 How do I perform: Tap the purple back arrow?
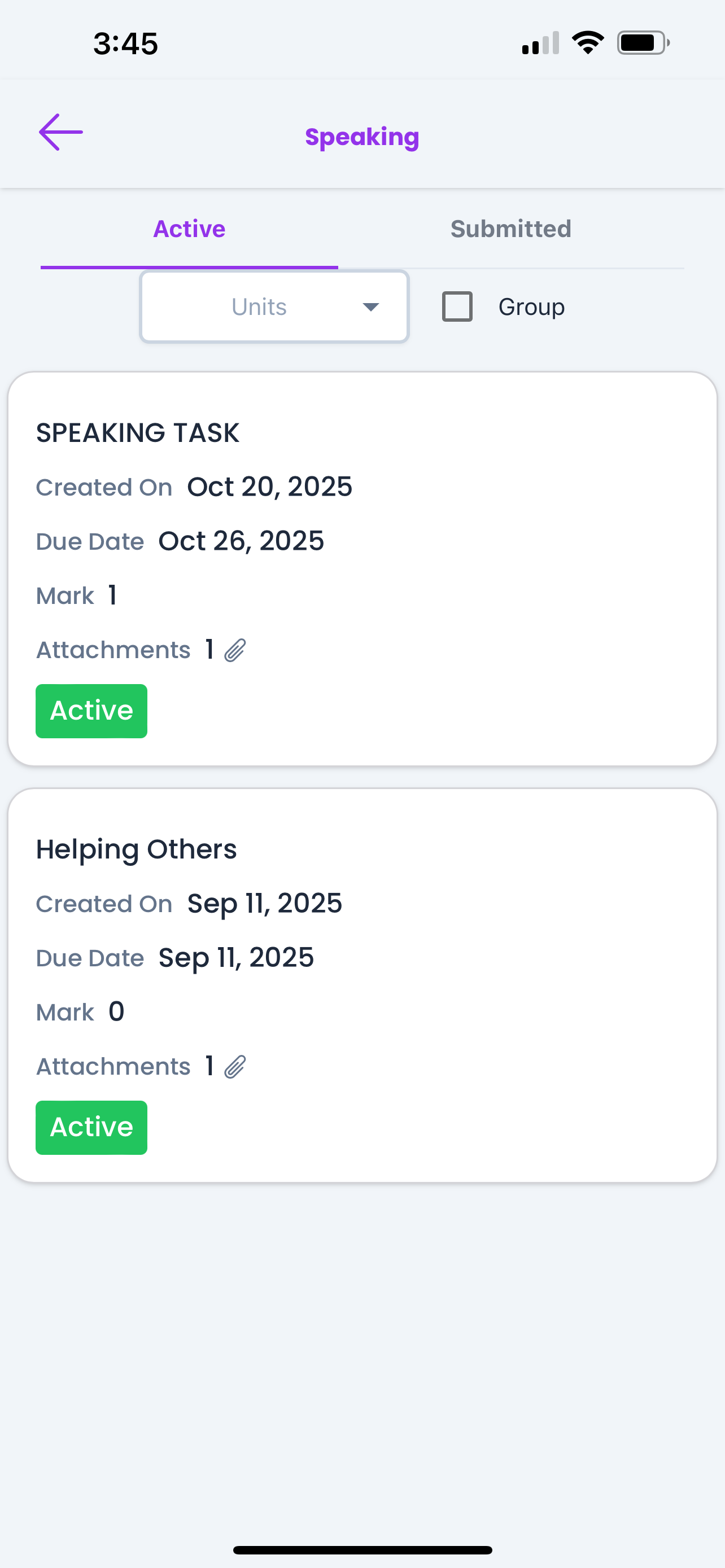point(61,132)
